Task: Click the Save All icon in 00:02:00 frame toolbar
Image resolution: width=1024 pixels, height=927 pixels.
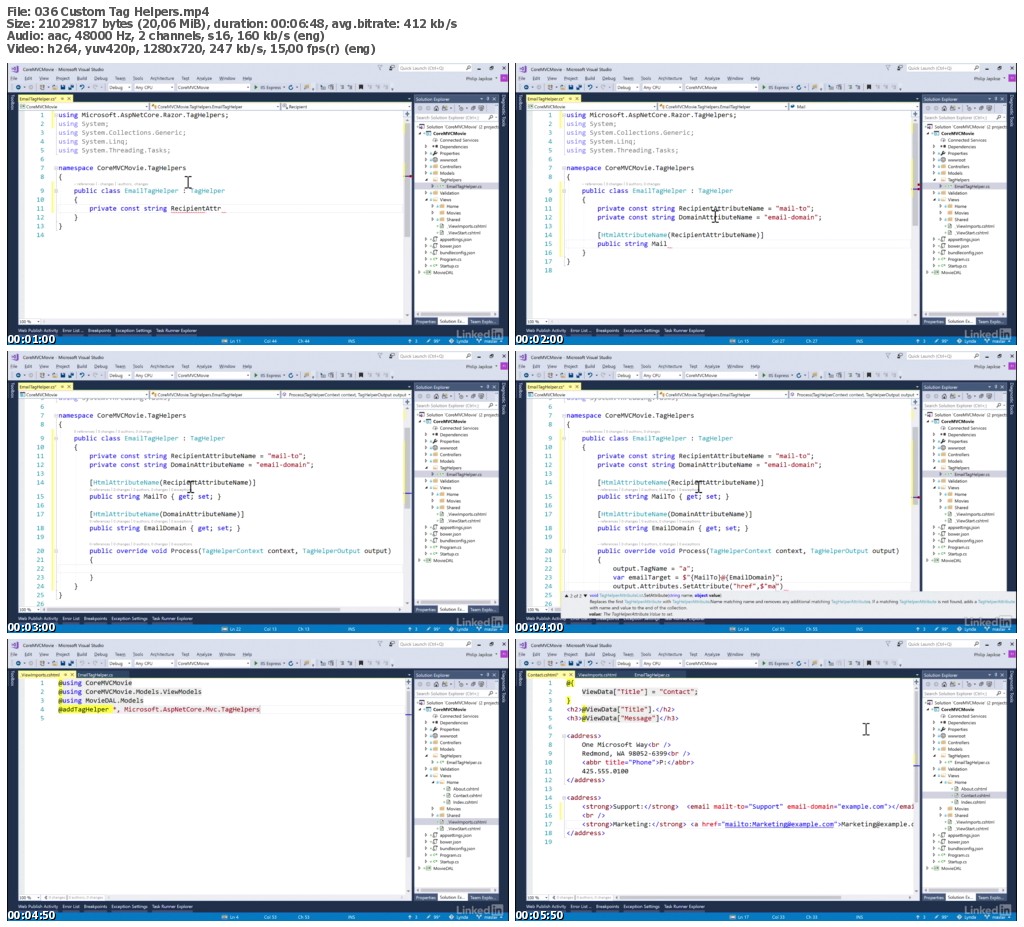Action: (579, 87)
